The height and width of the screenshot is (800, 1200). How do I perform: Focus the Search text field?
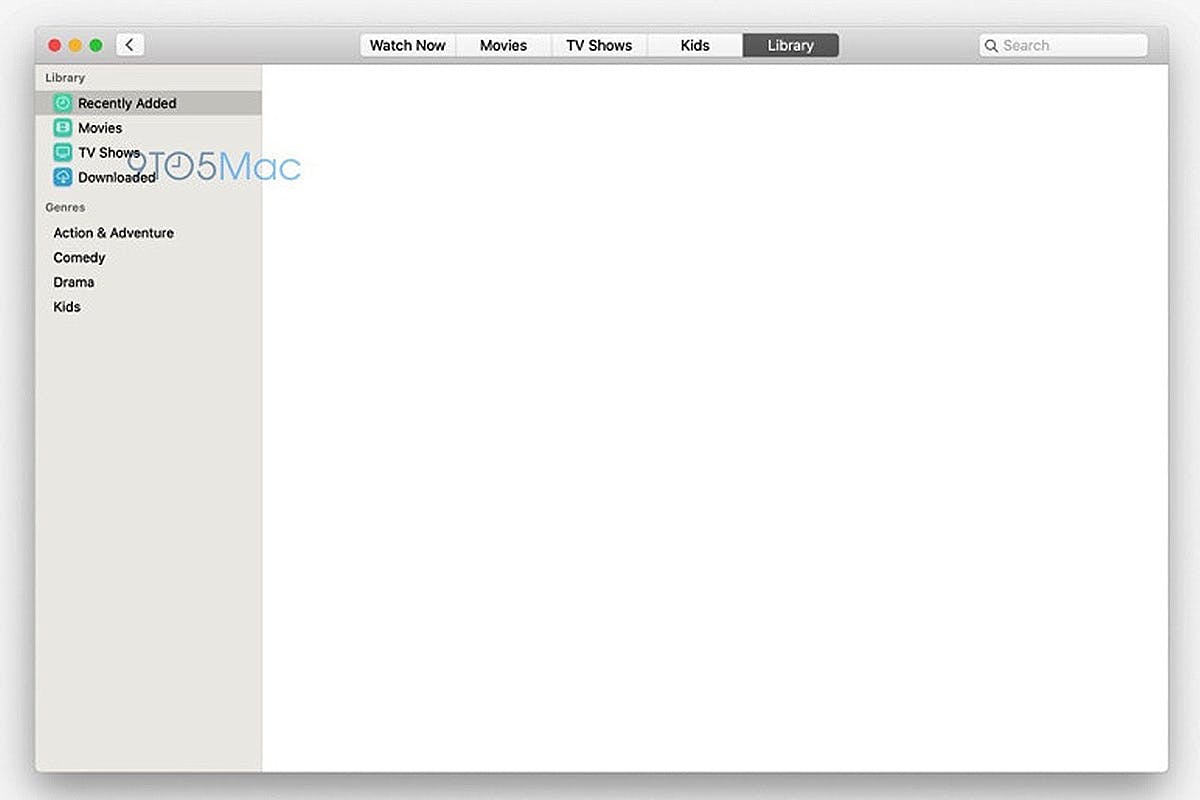[x=1070, y=46]
